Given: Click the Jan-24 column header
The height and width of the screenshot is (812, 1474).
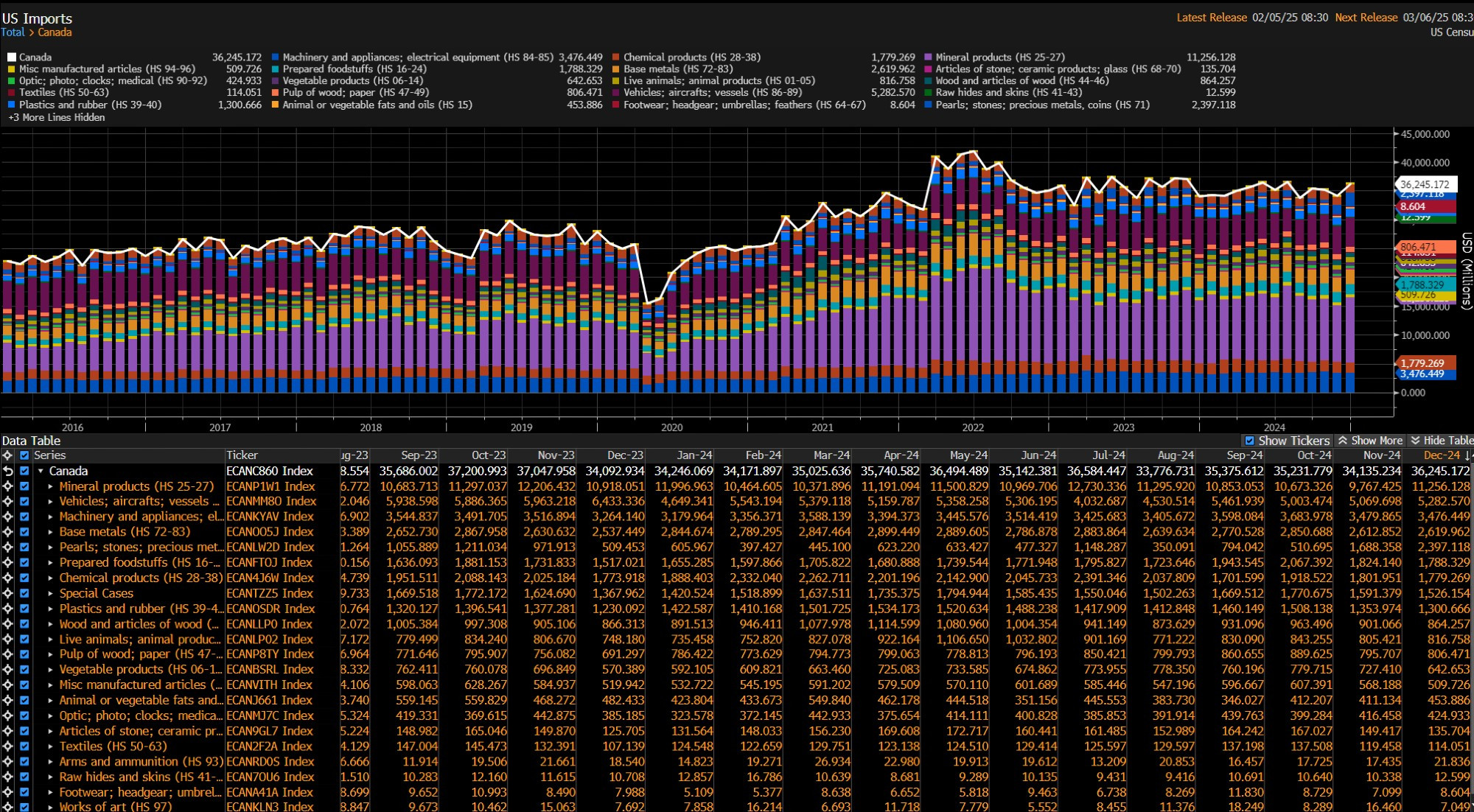Looking at the screenshot, I should click(694, 455).
